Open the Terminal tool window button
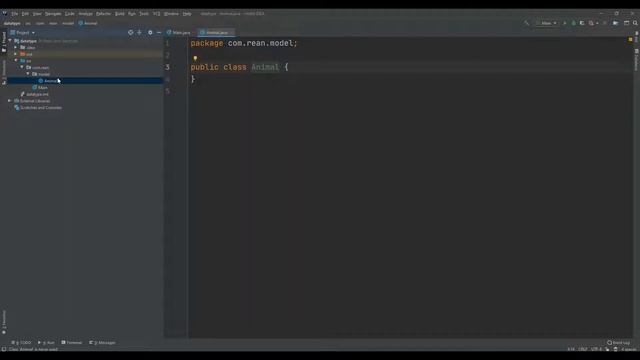 tap(72, 342)
